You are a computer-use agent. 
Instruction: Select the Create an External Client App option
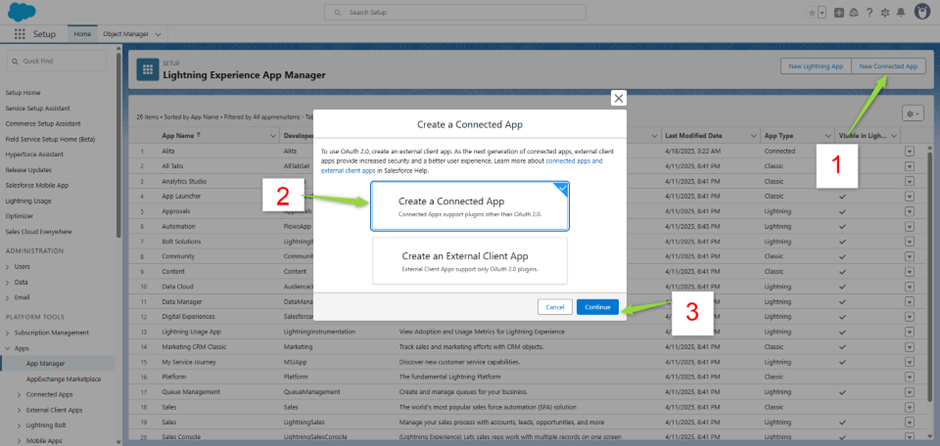tap(470, 261)
